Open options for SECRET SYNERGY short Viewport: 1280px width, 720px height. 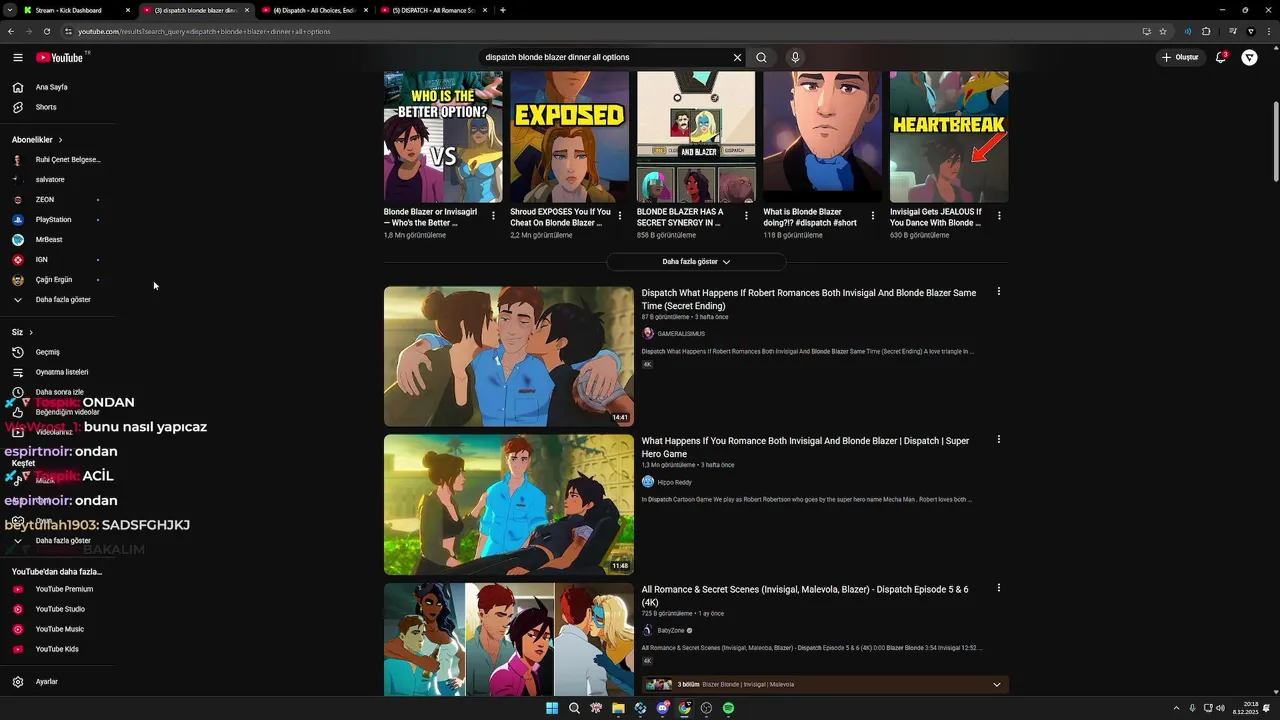click(x=746, y=216)
